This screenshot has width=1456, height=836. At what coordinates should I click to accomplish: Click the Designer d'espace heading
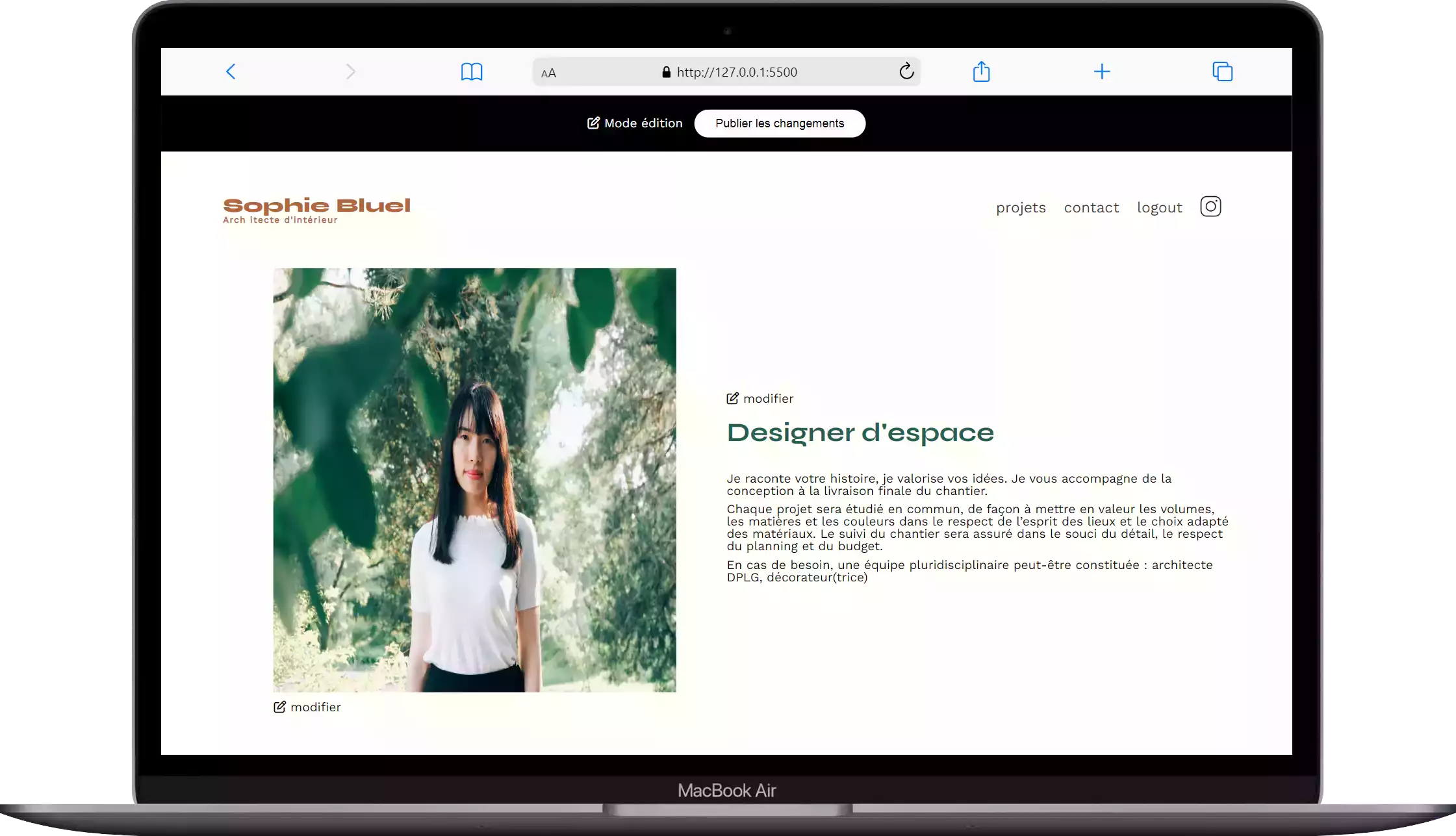860,433
